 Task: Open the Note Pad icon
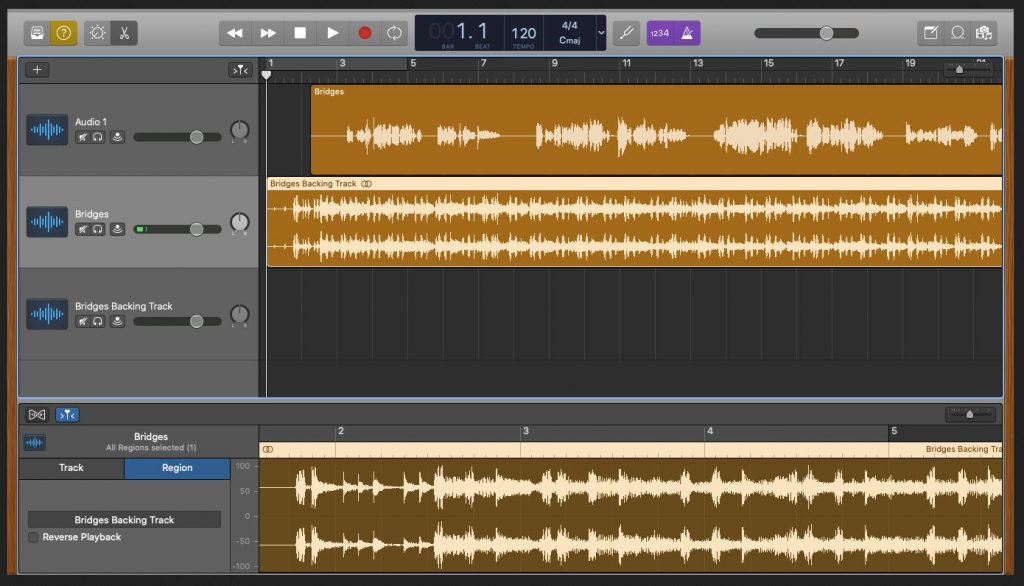pyautogui.click(x=933, y=32)
